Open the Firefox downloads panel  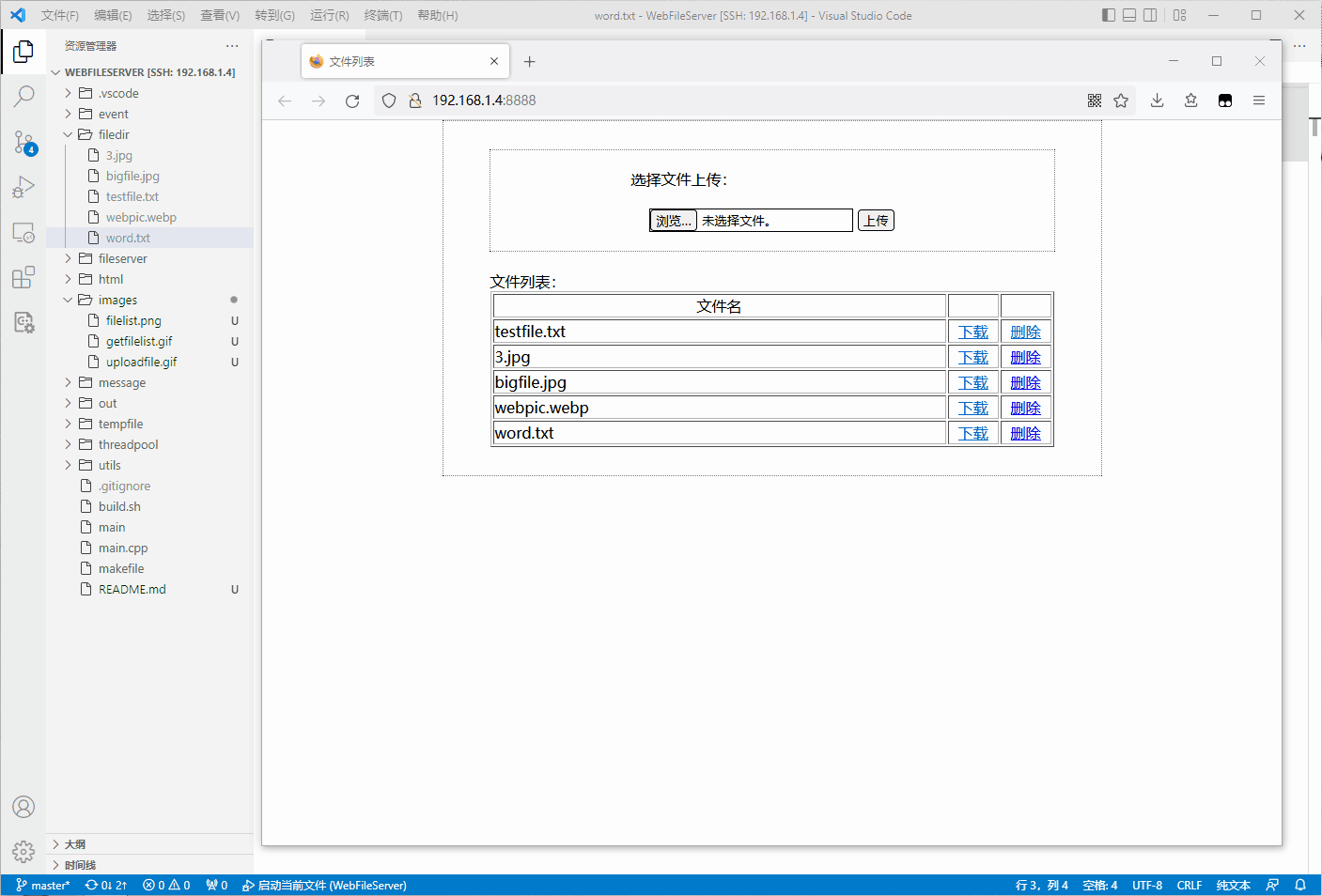tap(1158, 100)
